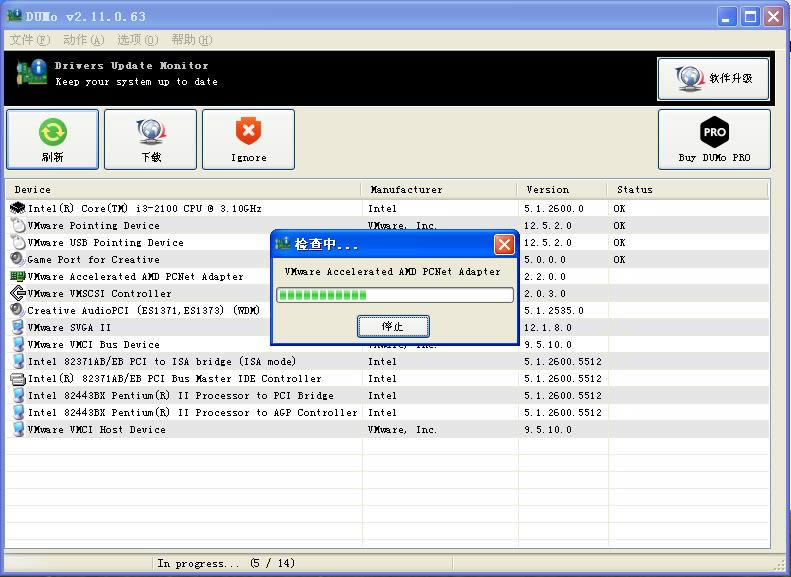This screenshot has width=791, height=577.
Task: Select Intel 82371AB/EB PCI to ISA bridge text
Action: click(x=162, y=362)
